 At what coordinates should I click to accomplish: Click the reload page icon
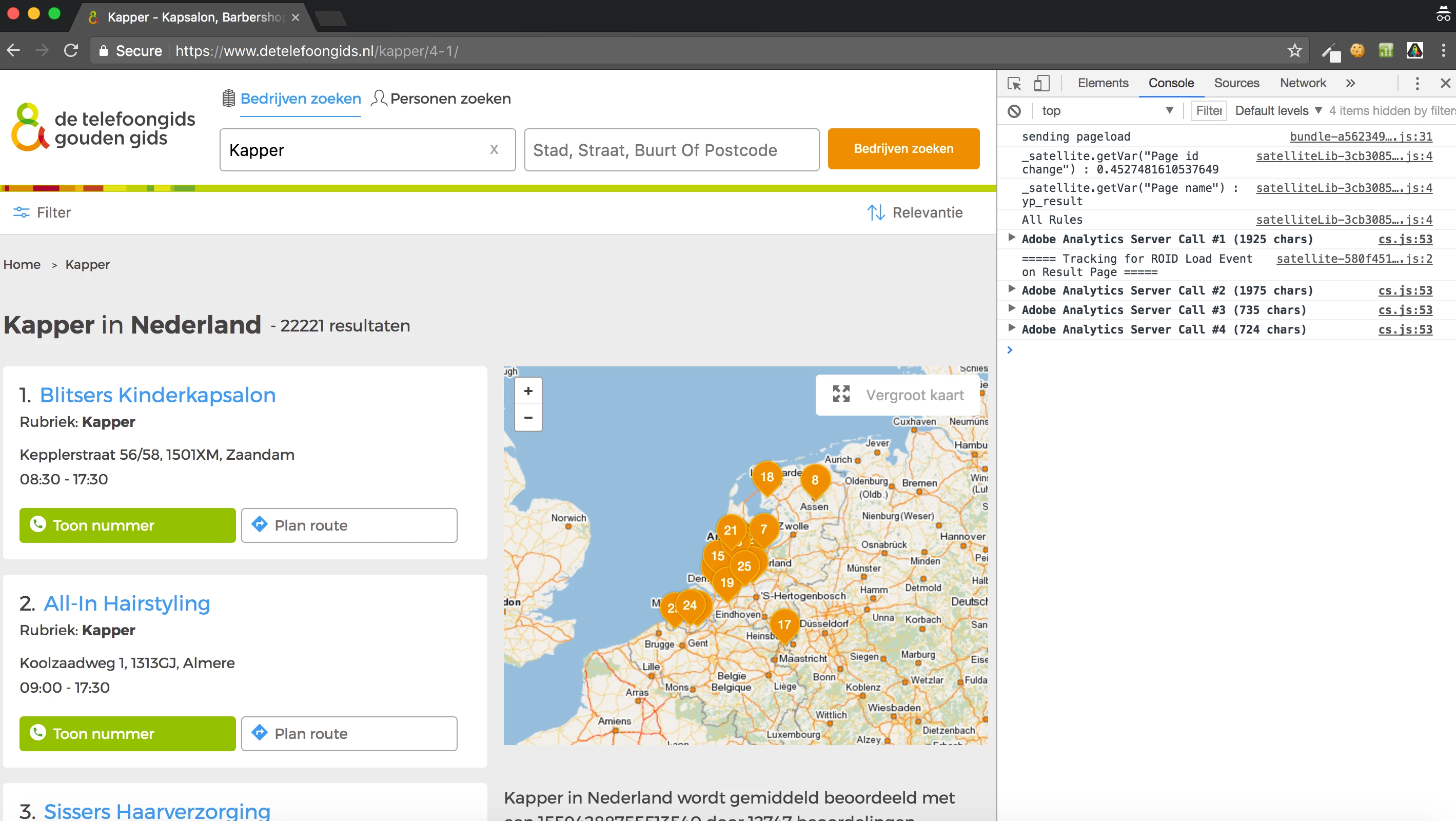71,51
